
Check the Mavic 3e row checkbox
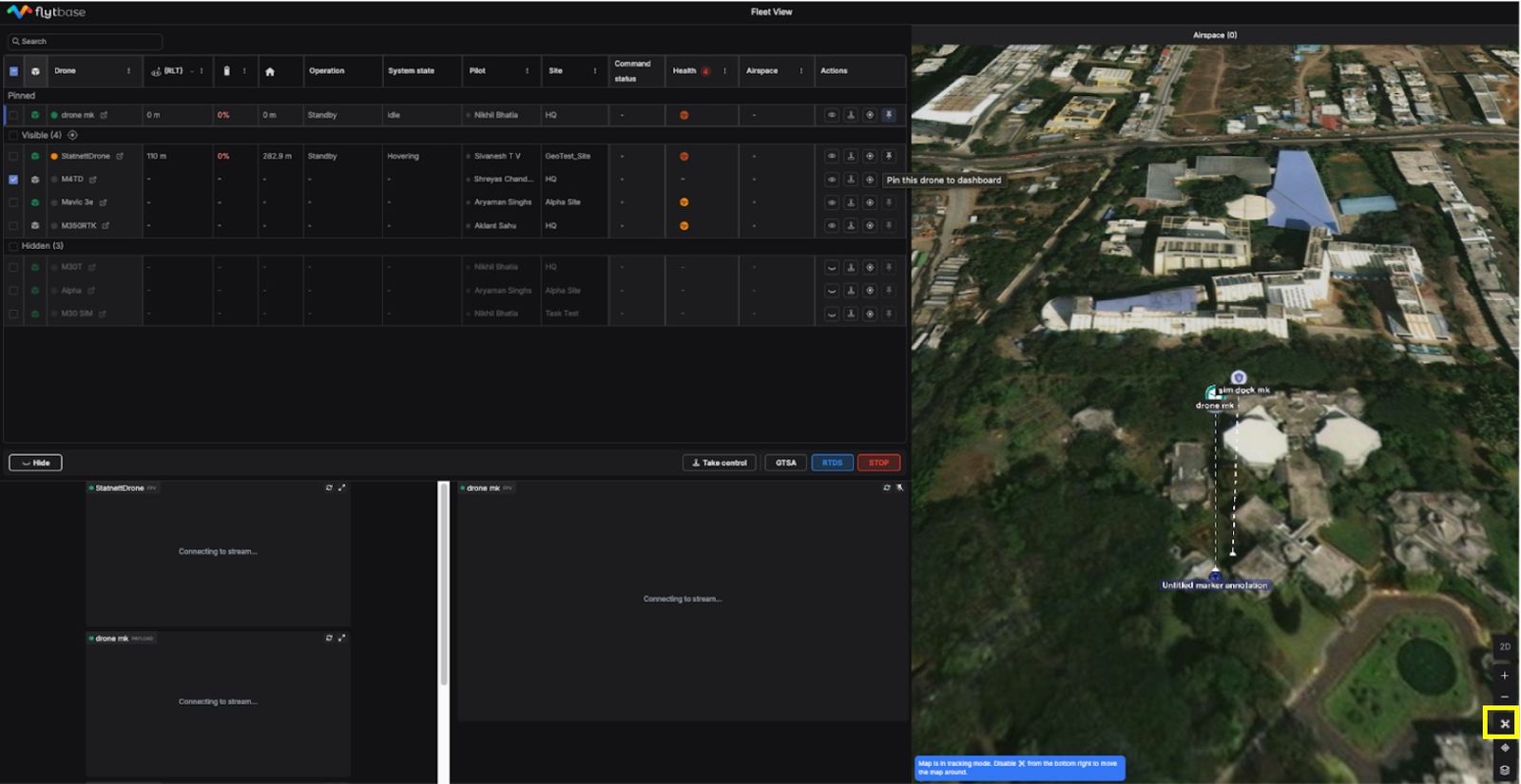click(x=13, y=202)
